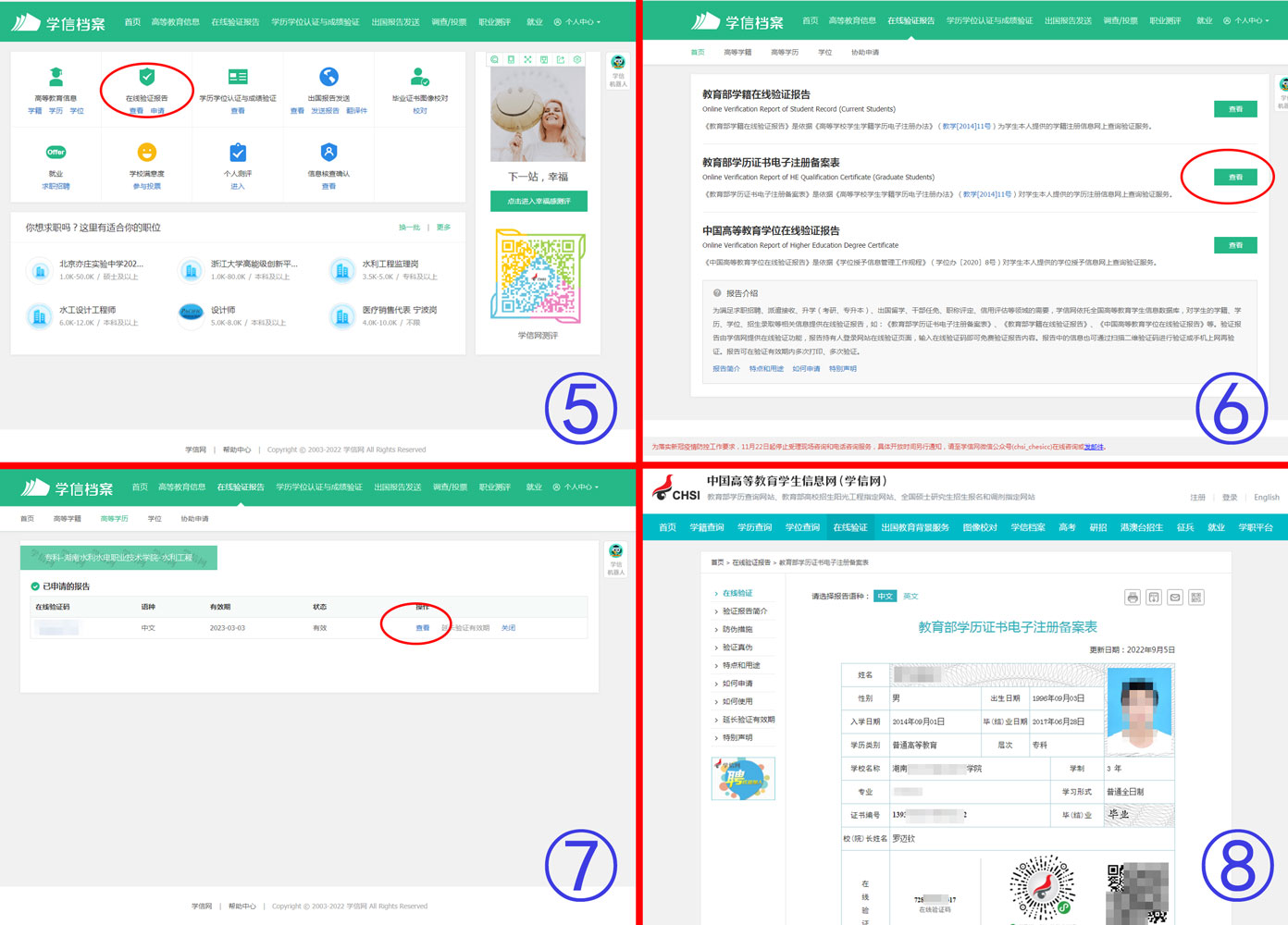Open the 个人中心 dropdown in panel 5
This screenshot has width=1288, height=925.
pyautogui.click(x=578, y=22)
